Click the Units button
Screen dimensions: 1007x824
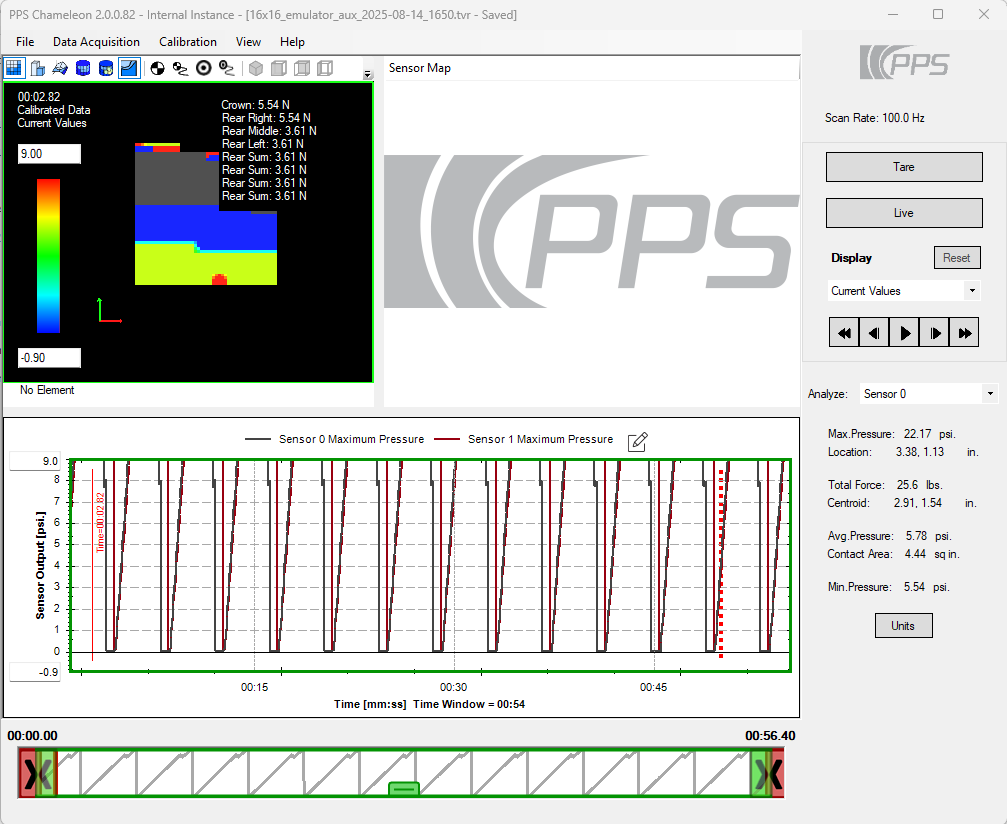click(x=903, y=625)
